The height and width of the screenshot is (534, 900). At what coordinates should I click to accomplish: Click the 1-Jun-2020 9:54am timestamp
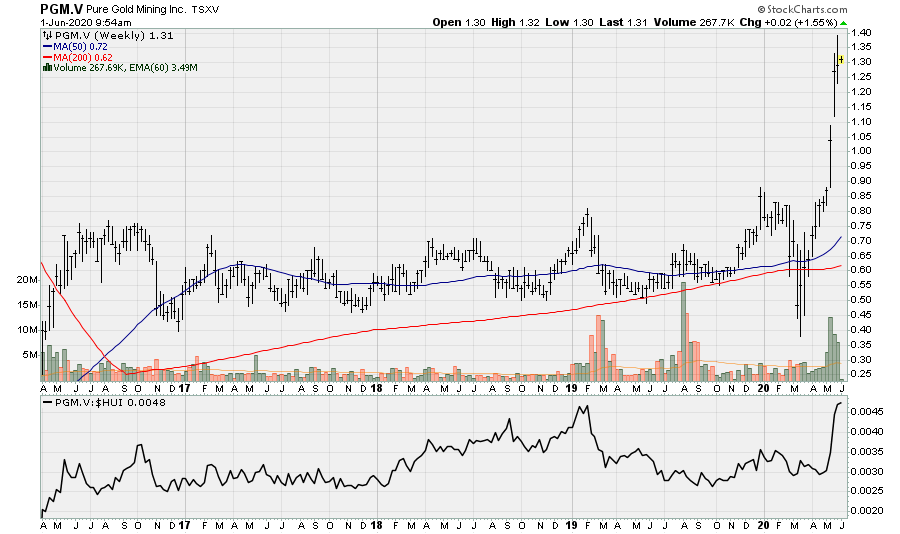tap(86, 23)
